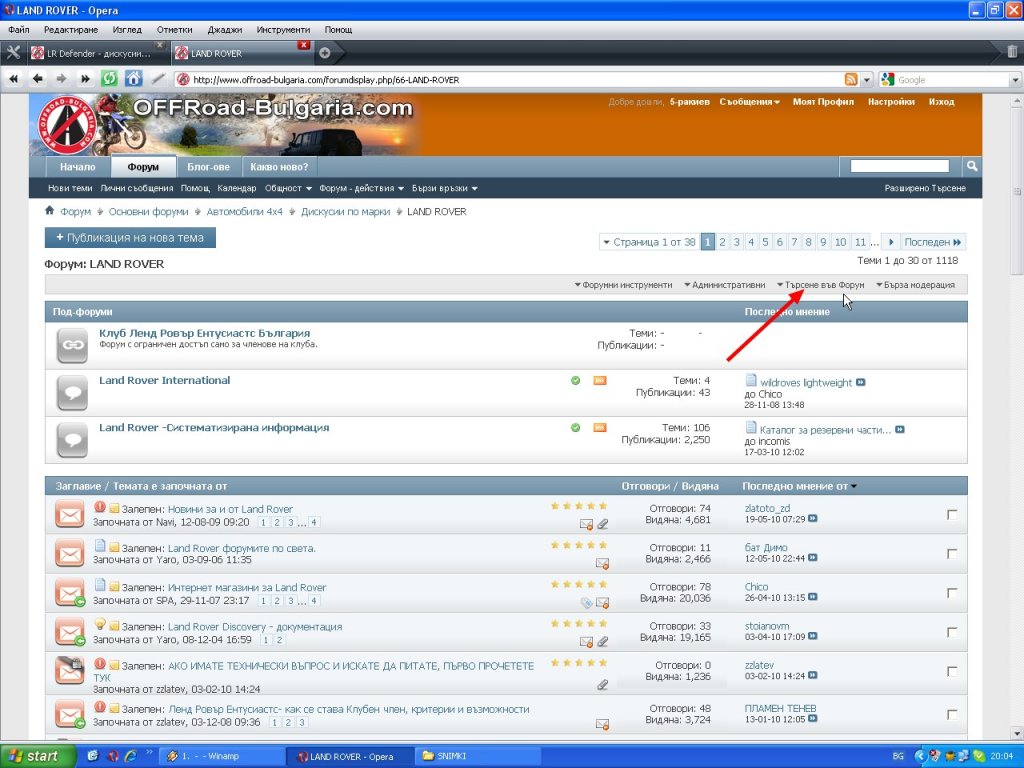The image size is (1024, 768).
Task: Click the forum search text field
Action: pyautogui.click(x=899, y=166)
